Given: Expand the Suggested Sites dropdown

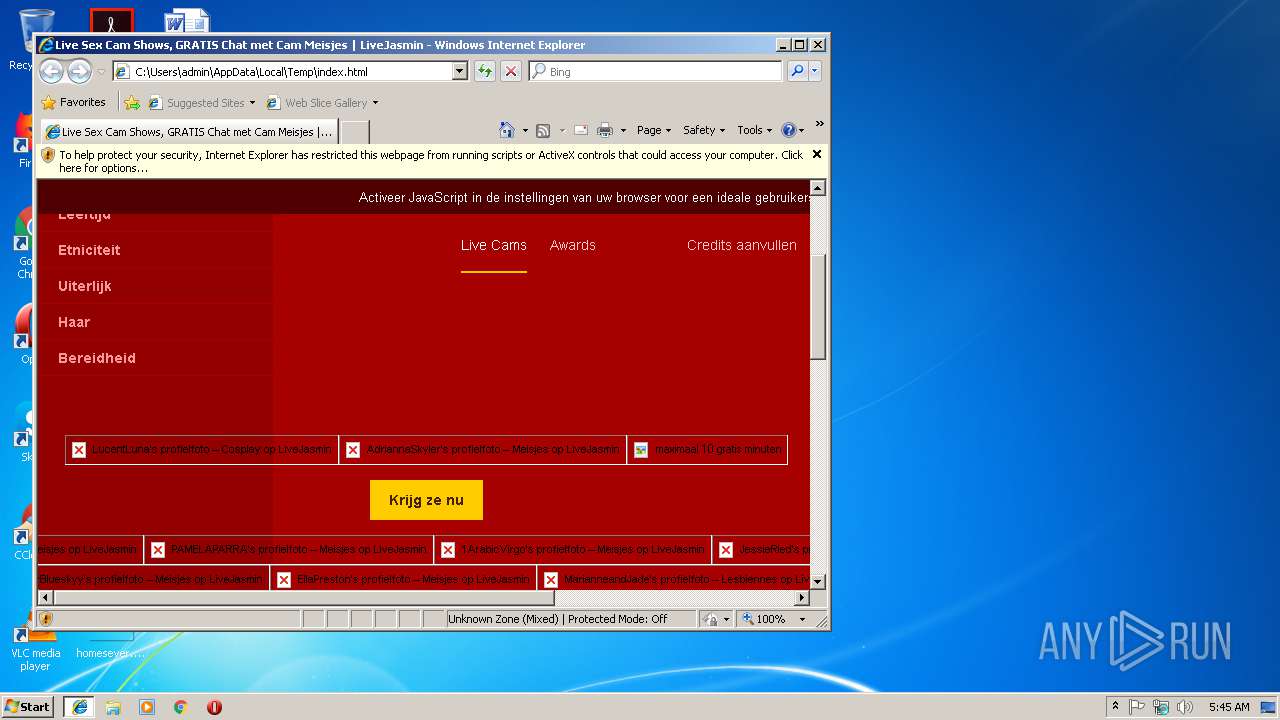Looking at the screenshot, I should pyautogui.click(x=252, y=103).
